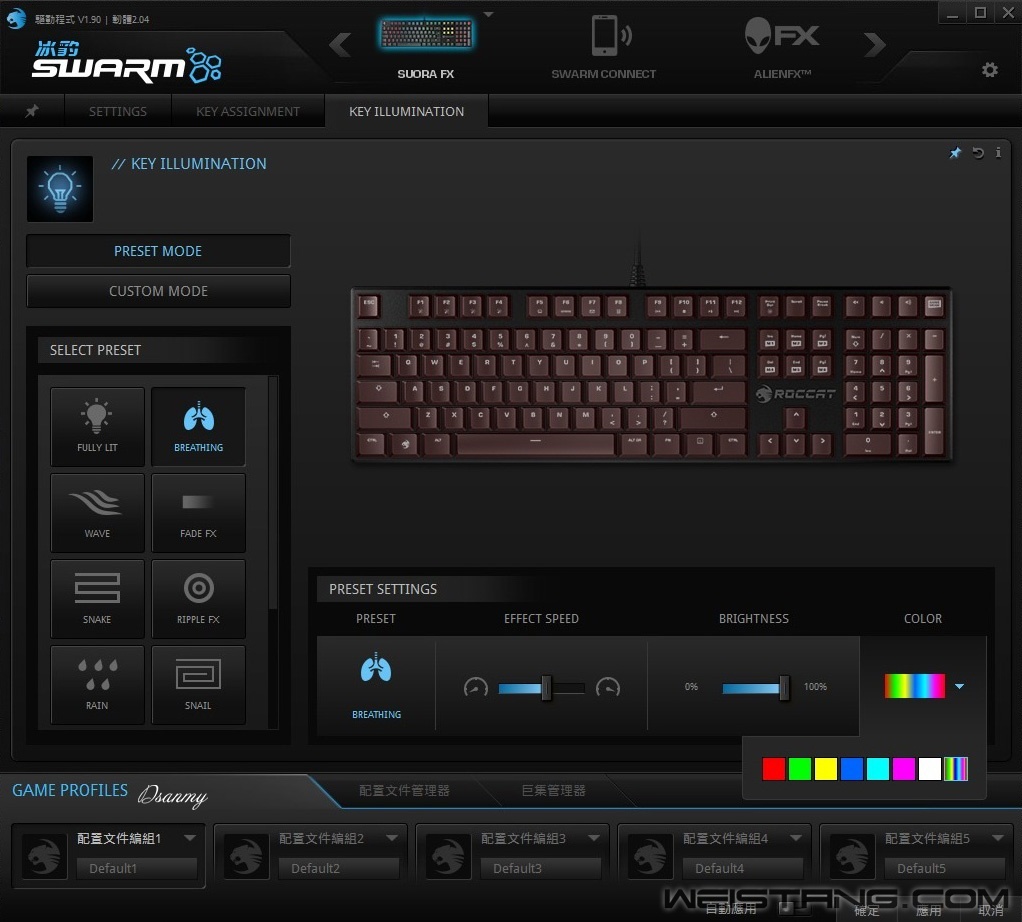Pick the red color swatch
This screenshot has height=922, width=1022.
tap(774, 769)
